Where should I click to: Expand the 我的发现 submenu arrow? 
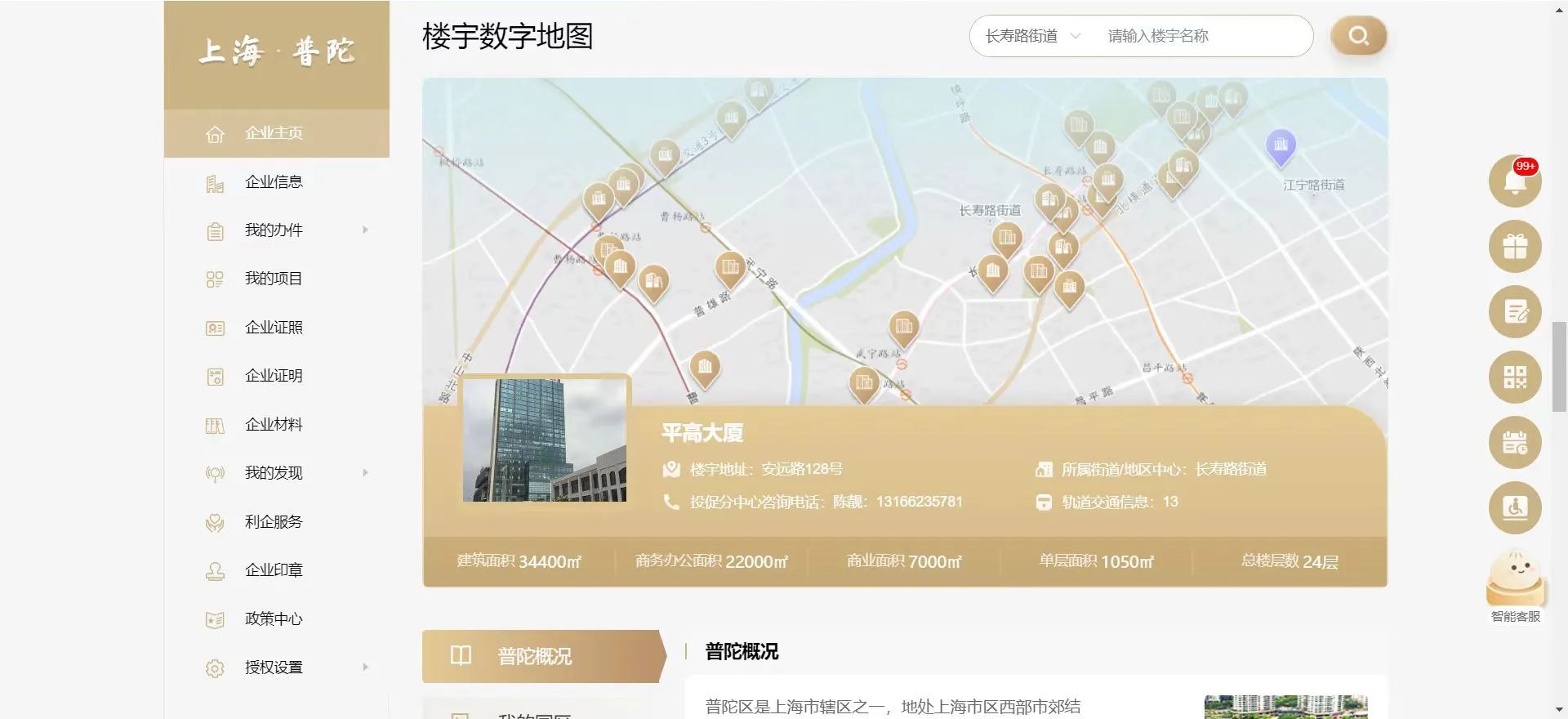pyautogui.click(x=365, y=473)
